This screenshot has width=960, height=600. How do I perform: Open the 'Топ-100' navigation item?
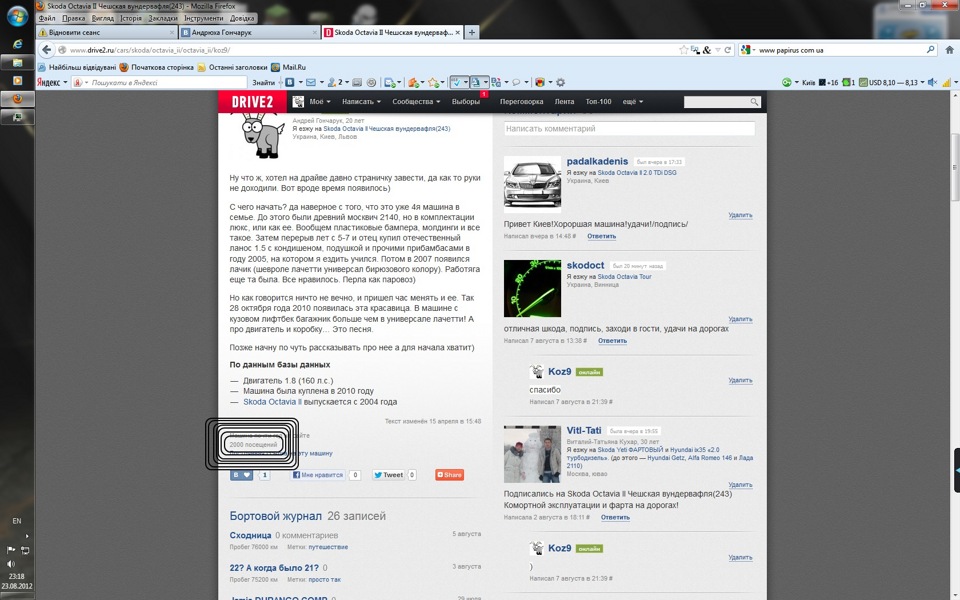pyautogui.click(x=598, y=102)
